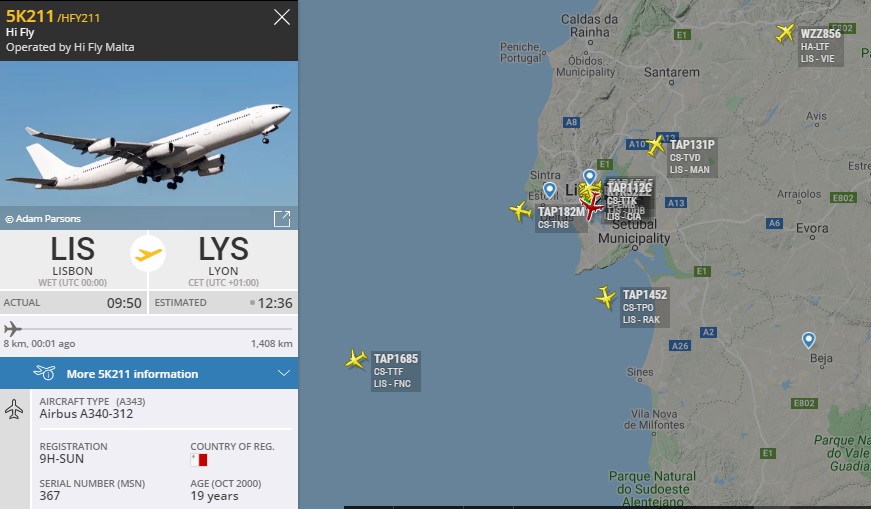The width and height of the screenshot is (871, 509).
Task: Click the LIS departure airport code
Action: coord(73,249)
